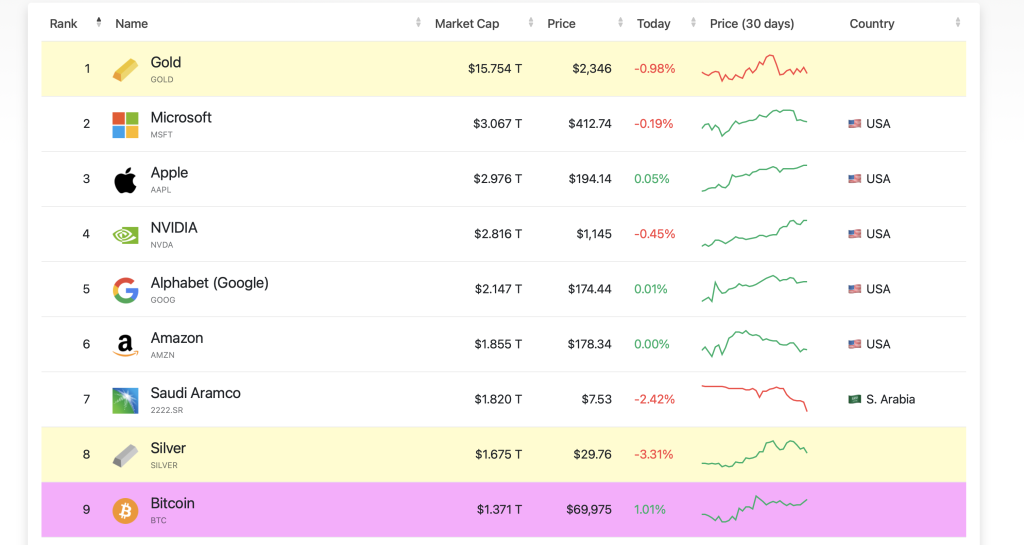Image resolution: width=1024 pixels, height=545 pixels.
Task: Sort by Today using its sort arrows
Action: (x=693, y=23)
